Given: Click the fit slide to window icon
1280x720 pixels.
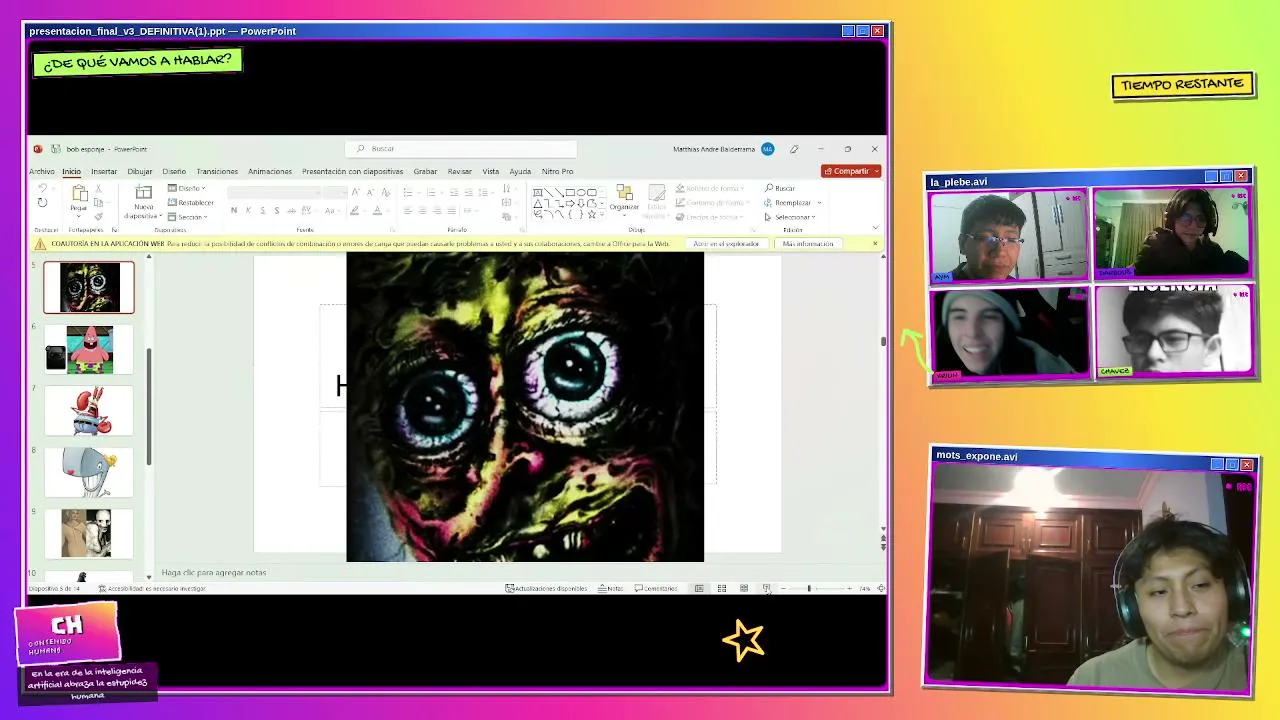Looking at the screenshot, I should coord(880,588).
